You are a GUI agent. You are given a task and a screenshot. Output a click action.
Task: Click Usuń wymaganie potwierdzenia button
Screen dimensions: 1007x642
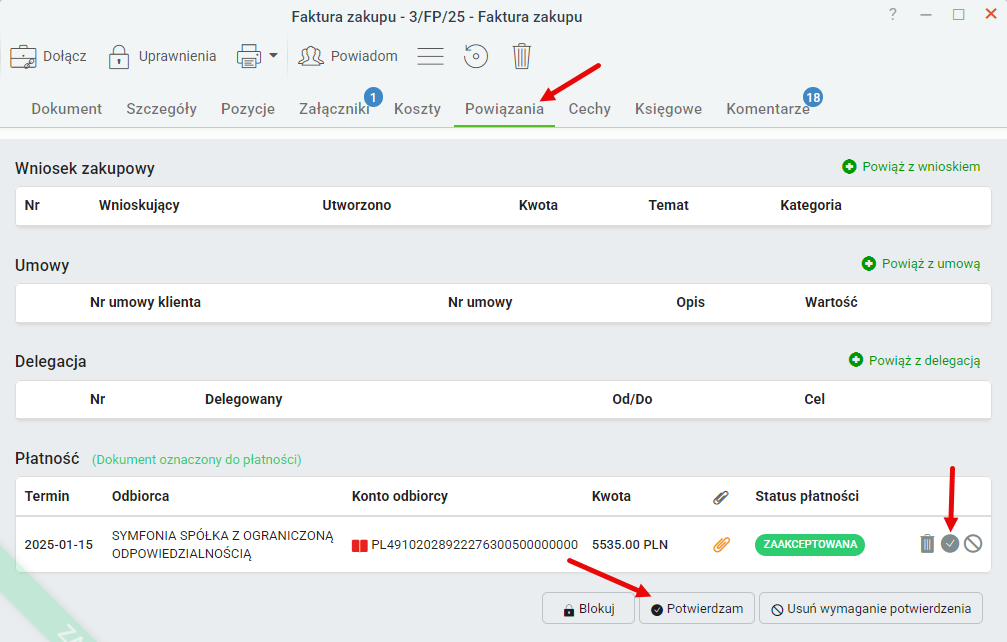tap(871, 609)
